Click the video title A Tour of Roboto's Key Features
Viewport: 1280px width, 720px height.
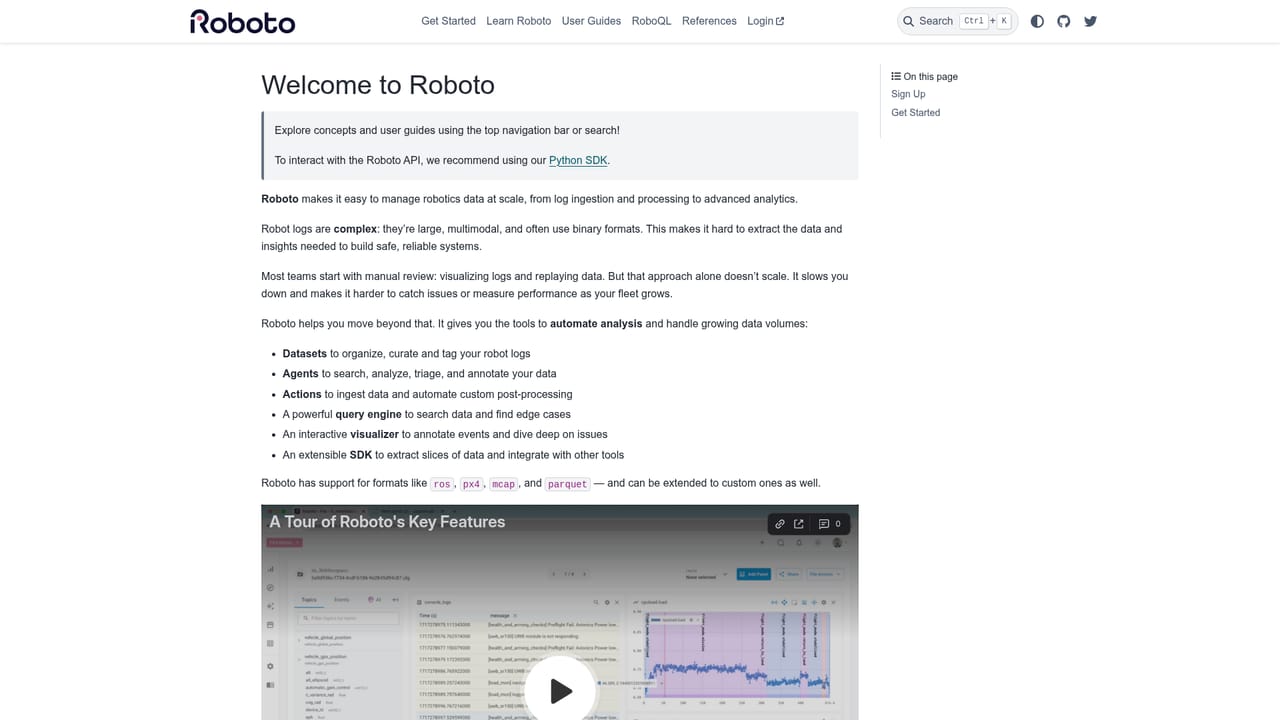click(387, 522)
